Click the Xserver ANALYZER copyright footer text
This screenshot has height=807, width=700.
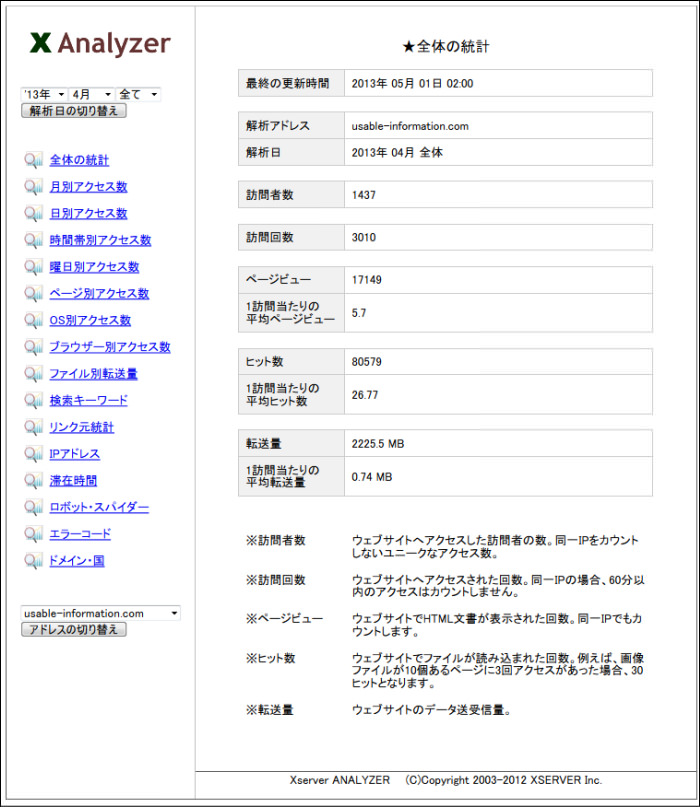446,780
